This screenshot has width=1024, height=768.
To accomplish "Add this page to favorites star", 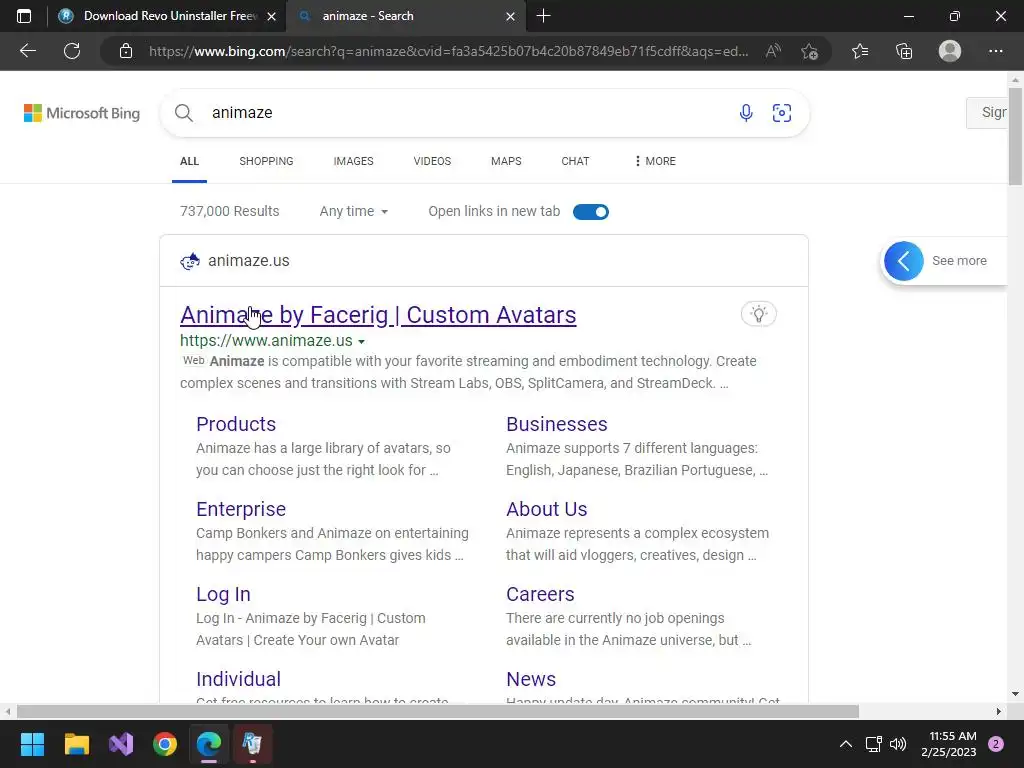I will [809, 51].
